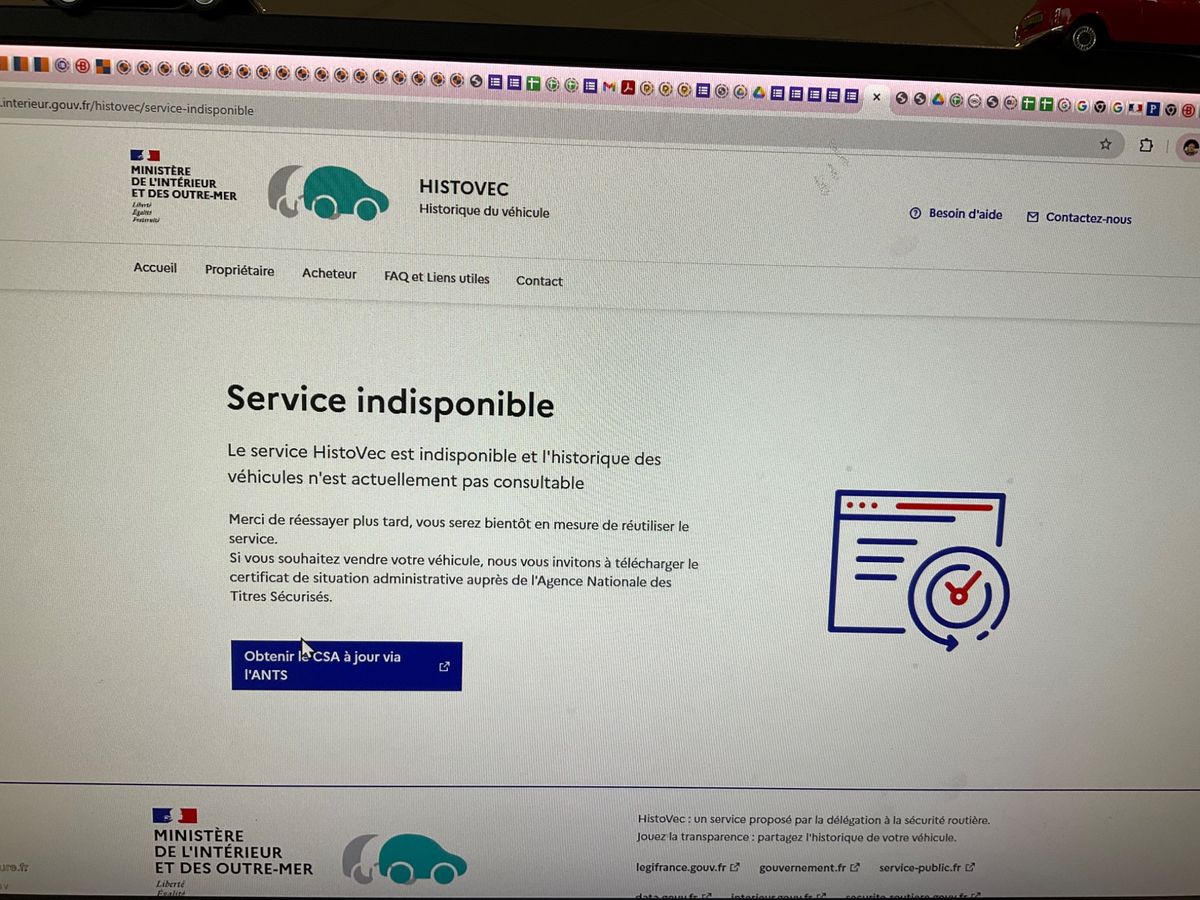Click the Contactez-nous link
Viewport: 1200px width, 900px height.
(x=1079, y=217)
